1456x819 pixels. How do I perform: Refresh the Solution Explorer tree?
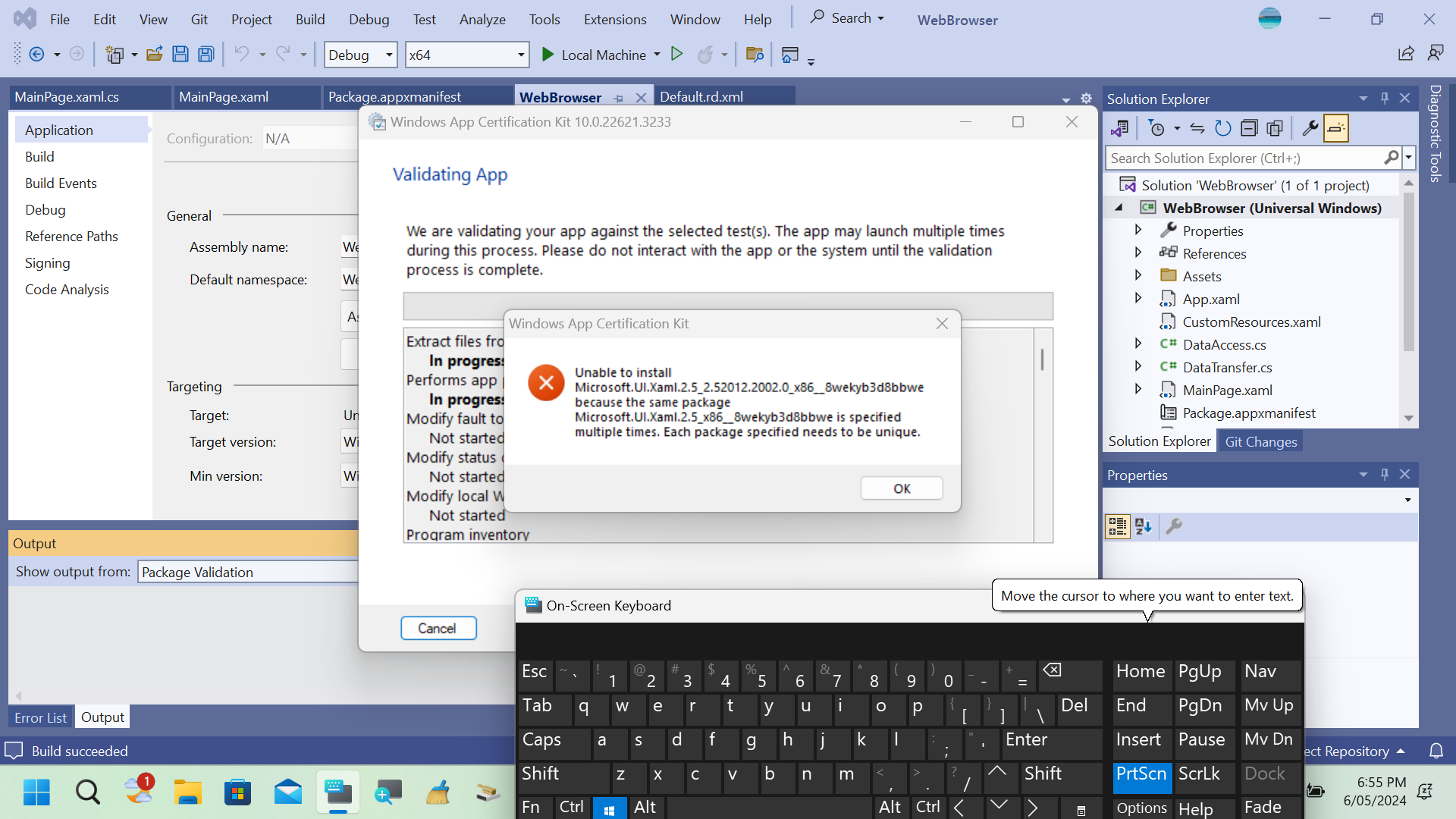click(1223, 128)
